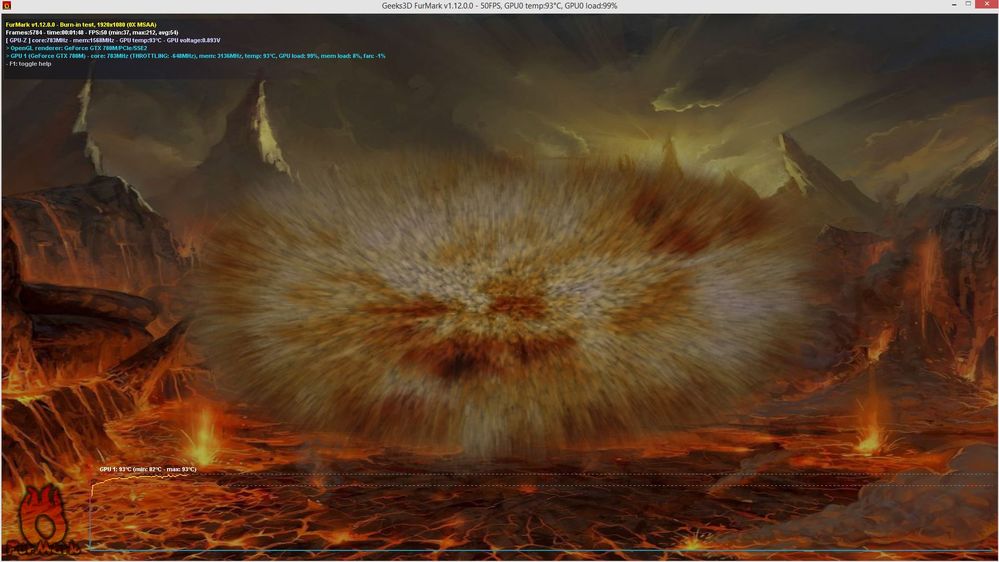Click the FurMark app icon in title bar
The width and height of the screenshot is (999, 562).
click(x=6, y=6)
